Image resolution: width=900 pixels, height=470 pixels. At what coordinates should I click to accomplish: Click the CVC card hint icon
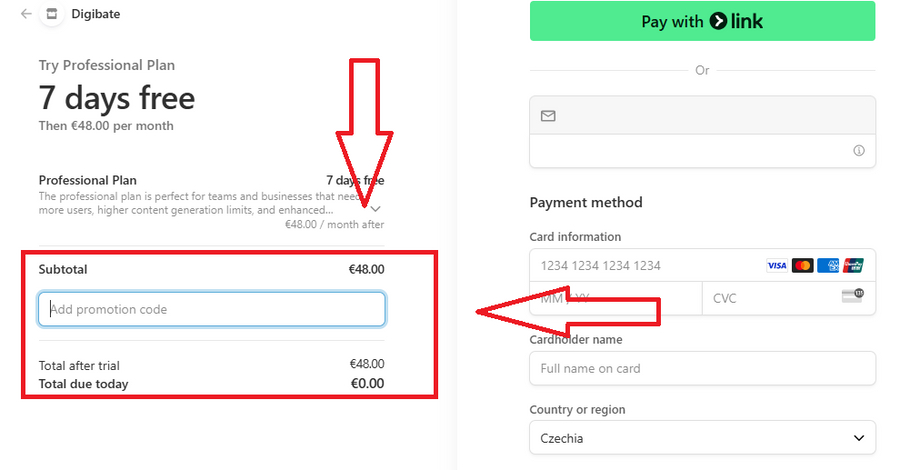tap(852, 295)
